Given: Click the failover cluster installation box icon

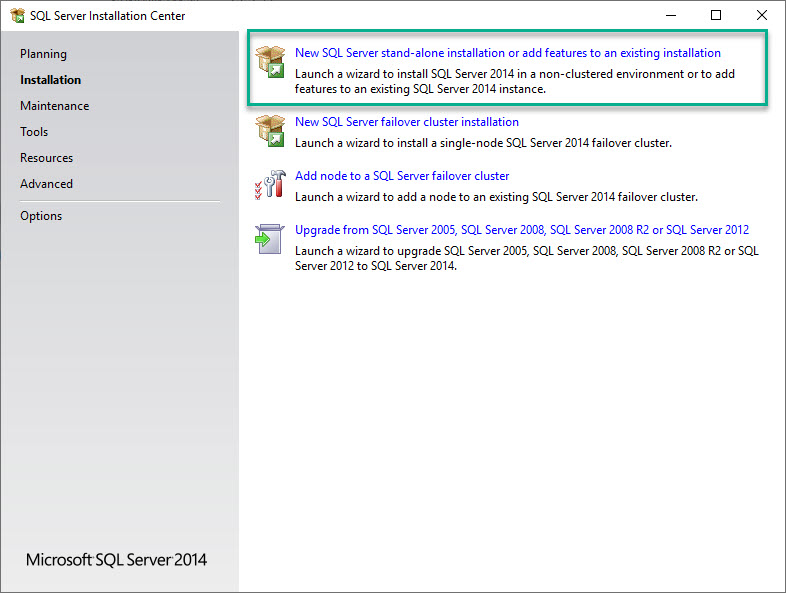Looking at the screenshot, I should (270, 130).
